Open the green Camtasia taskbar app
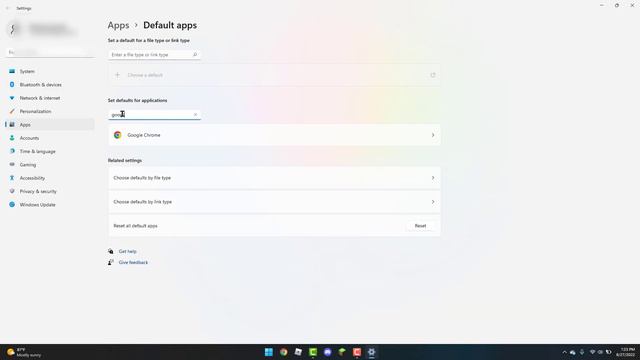The width and height of the screenshot is (640, 360). [313, 352]
